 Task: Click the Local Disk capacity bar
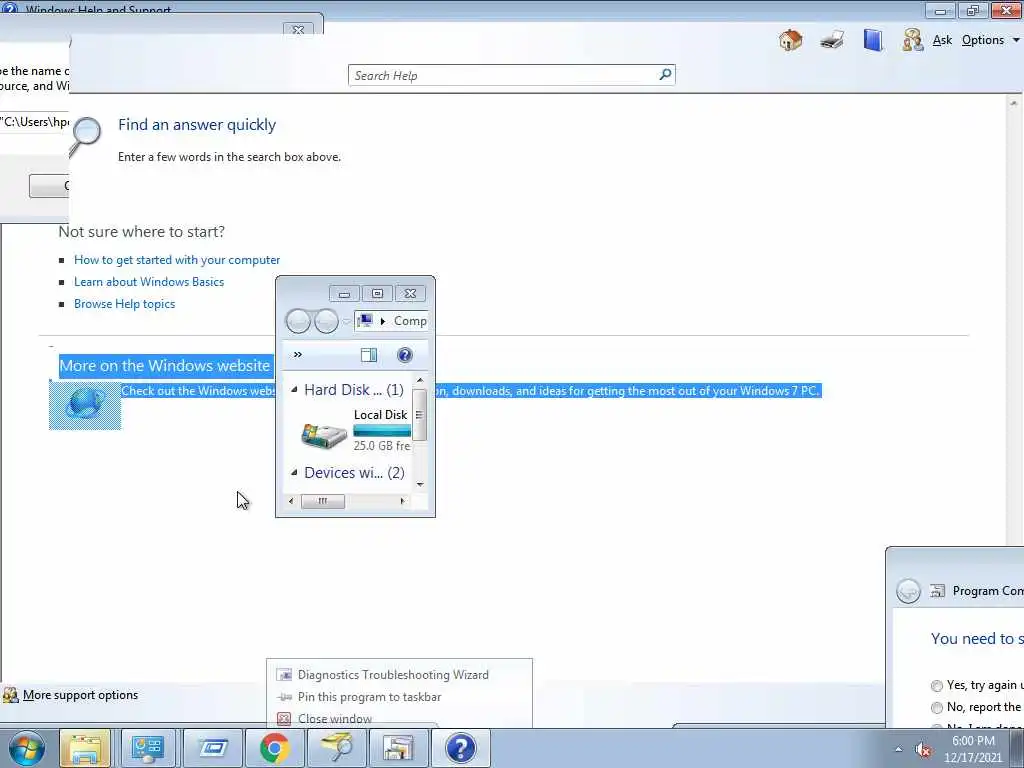point(382,430)
